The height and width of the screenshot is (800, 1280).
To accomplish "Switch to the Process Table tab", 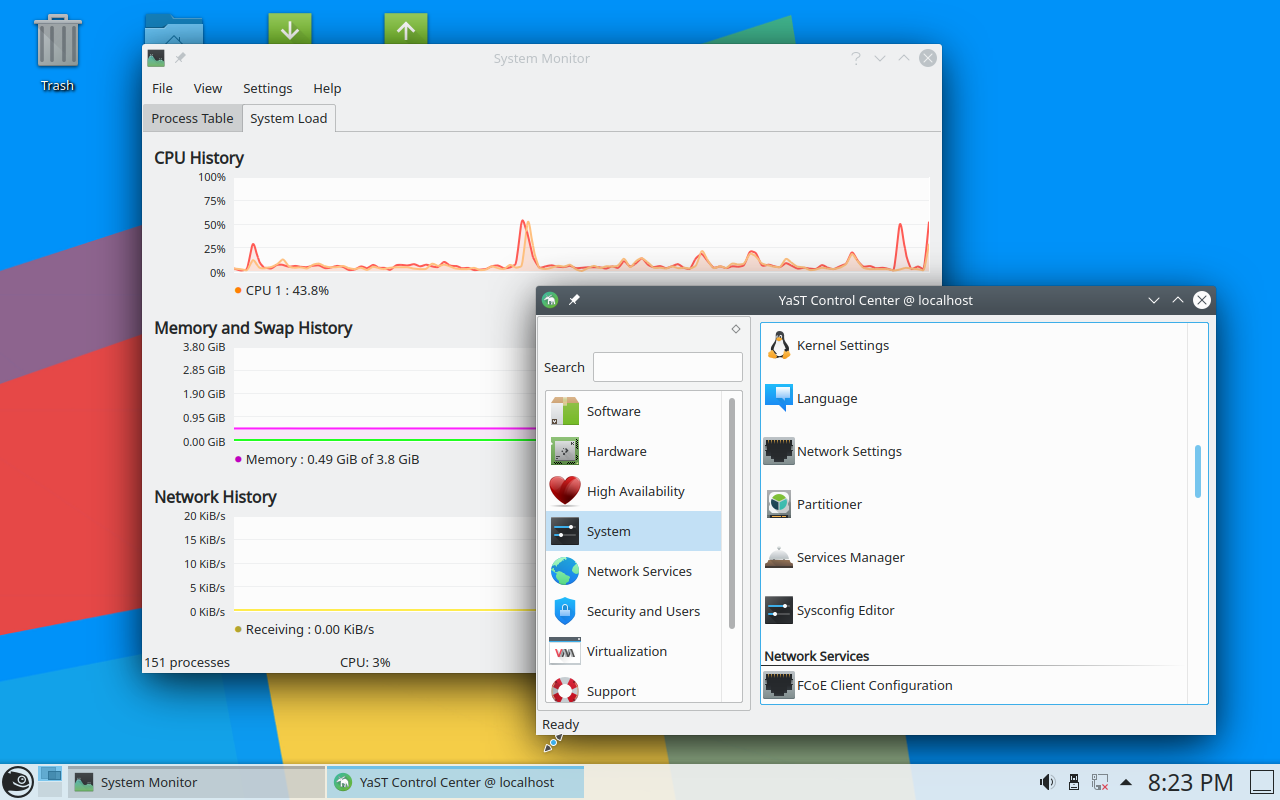I will tap(192, 118).
